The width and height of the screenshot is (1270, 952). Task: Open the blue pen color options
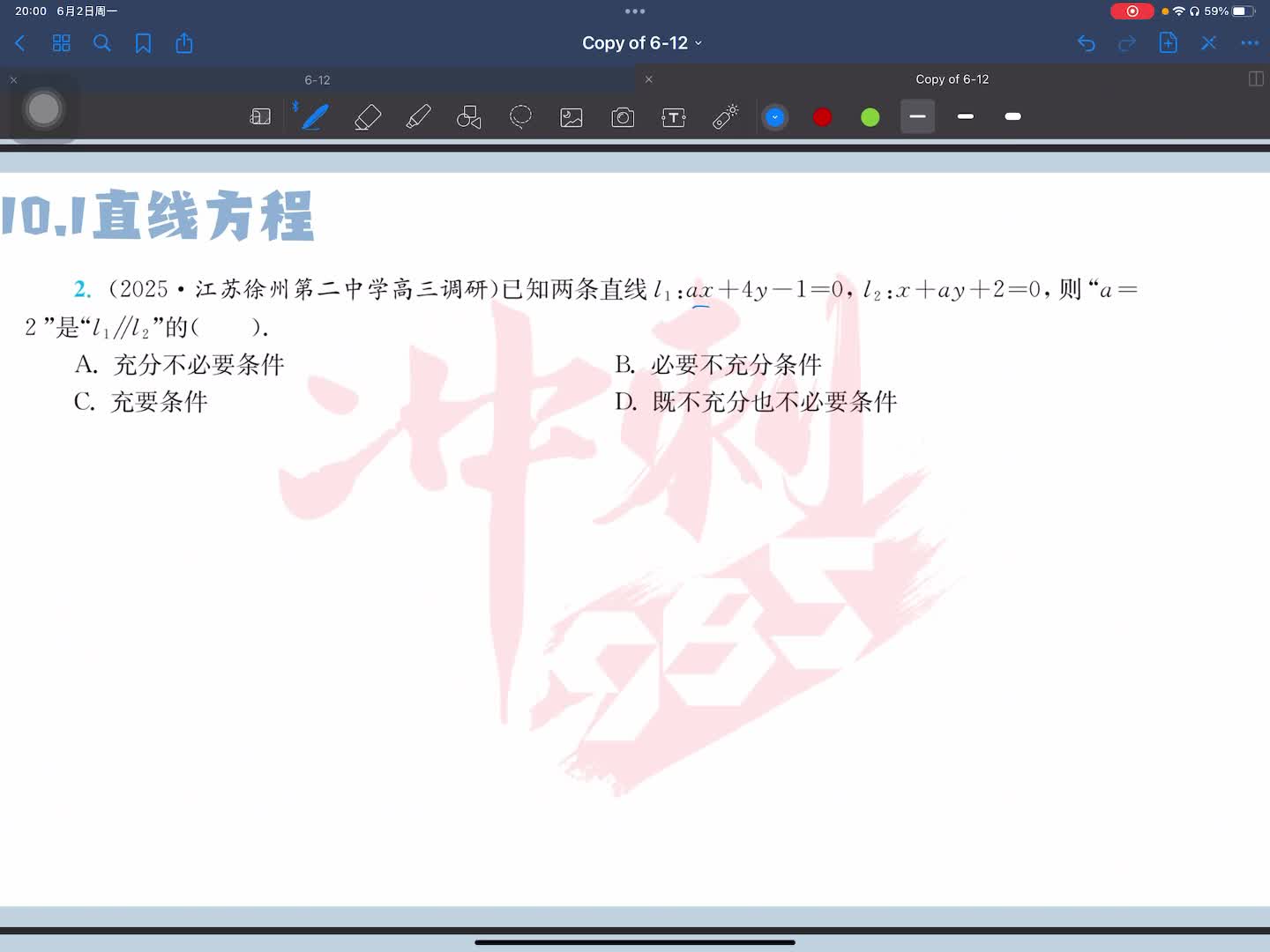(x=774, y=117)
